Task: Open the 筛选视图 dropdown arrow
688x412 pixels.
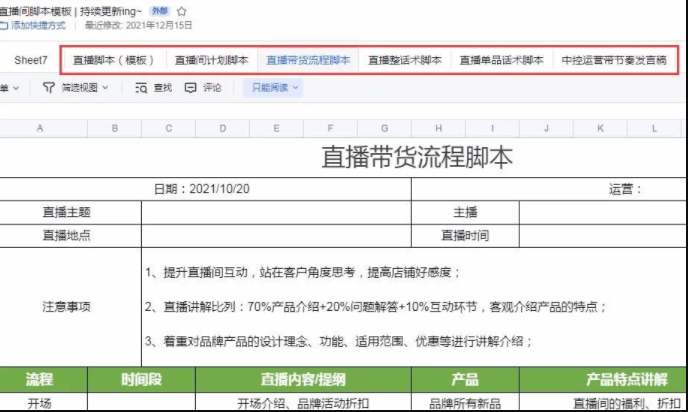Action: (x=105, y=88)
